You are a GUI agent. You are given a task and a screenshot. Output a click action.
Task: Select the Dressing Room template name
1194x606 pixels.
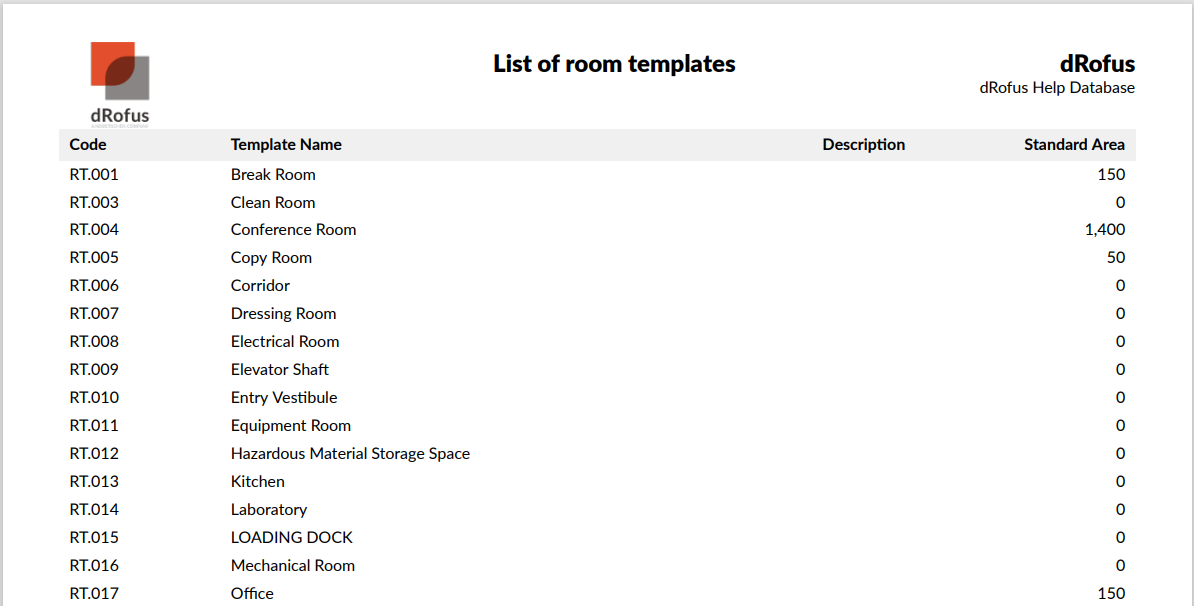click(283, 314)
